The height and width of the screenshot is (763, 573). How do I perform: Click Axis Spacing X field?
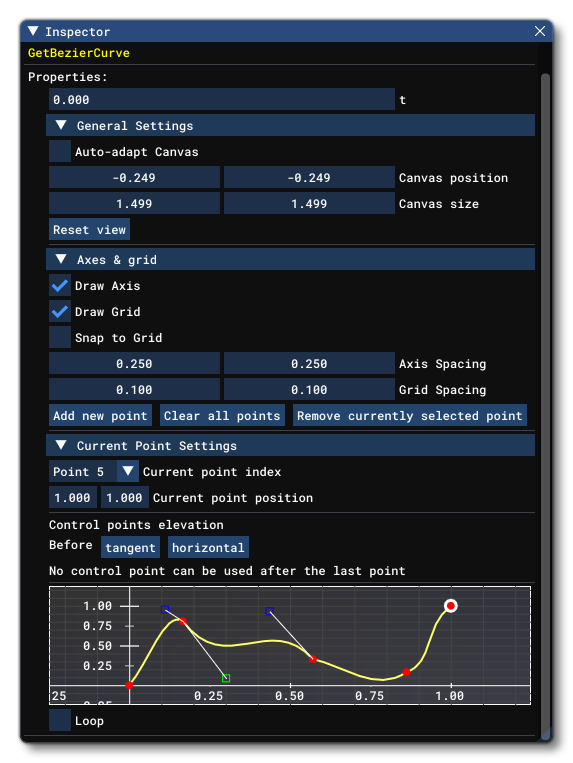click(134, 363)
